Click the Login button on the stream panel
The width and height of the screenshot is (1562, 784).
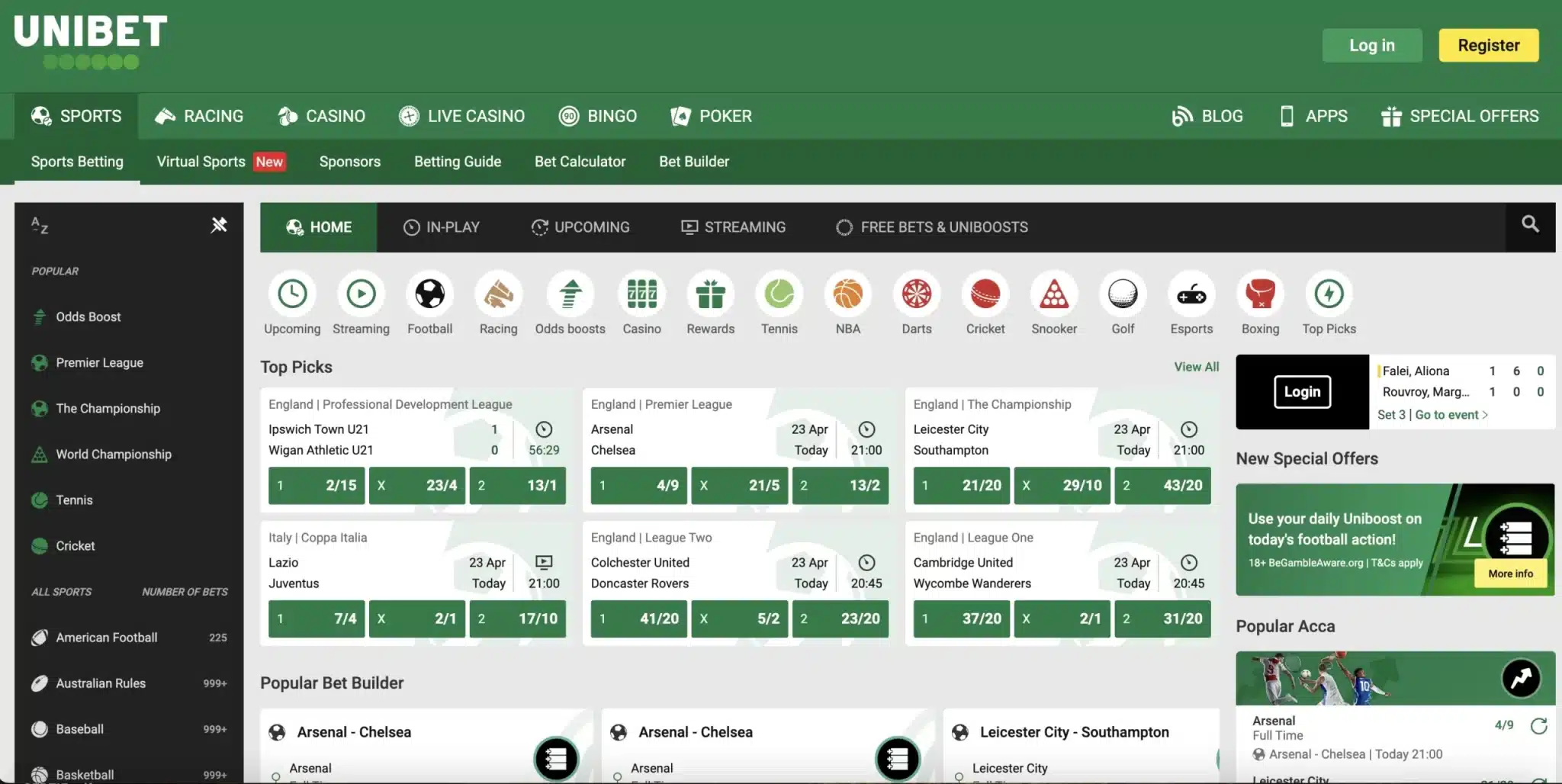click(x=1302, y=392)
